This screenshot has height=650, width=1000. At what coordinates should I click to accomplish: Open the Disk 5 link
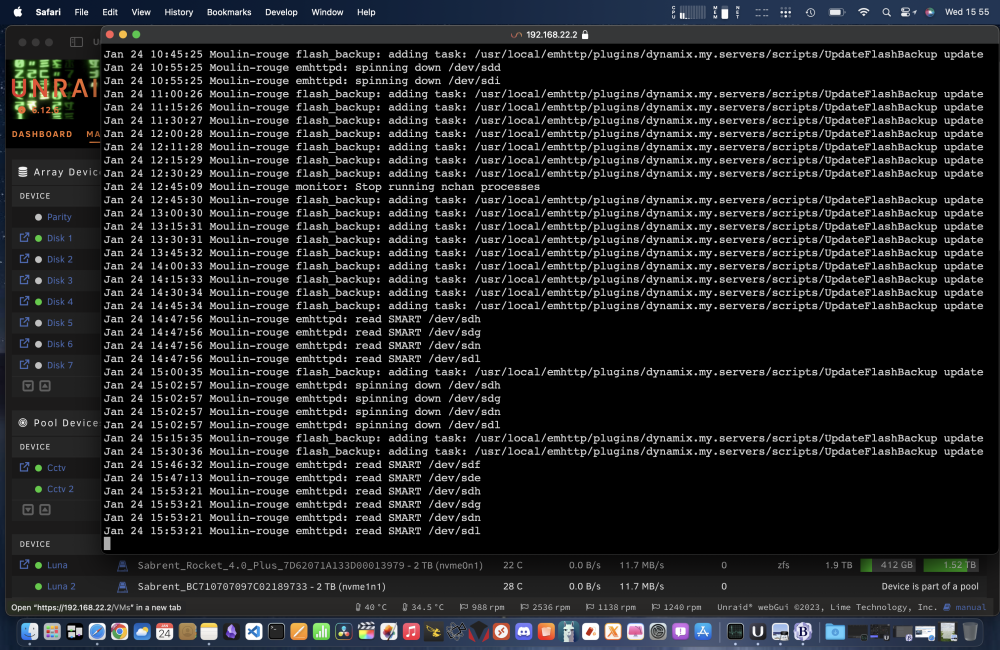(x=60, y=323)
